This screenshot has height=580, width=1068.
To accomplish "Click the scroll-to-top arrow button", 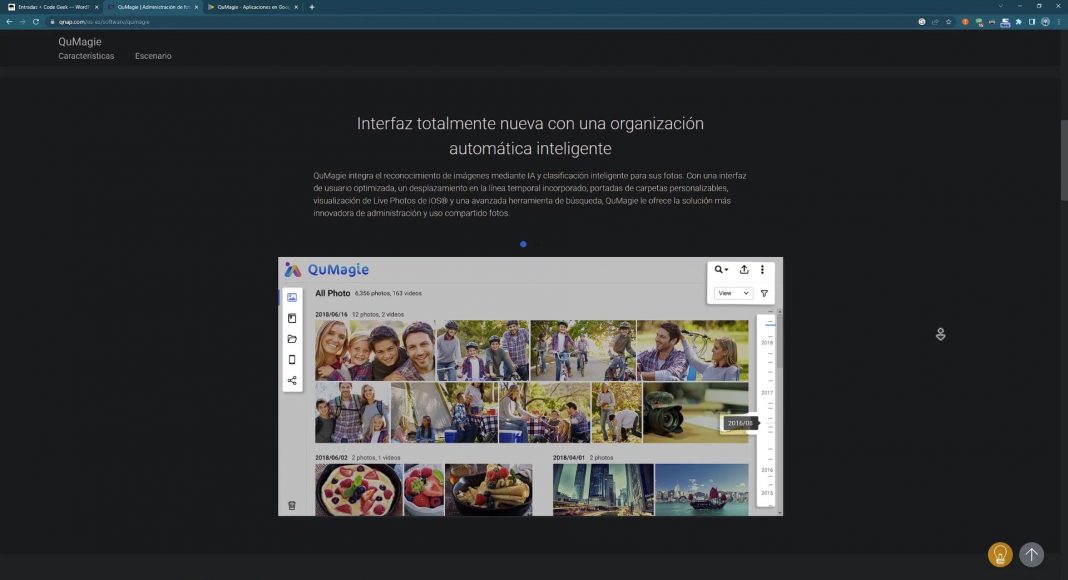I will coord(1031,554).
